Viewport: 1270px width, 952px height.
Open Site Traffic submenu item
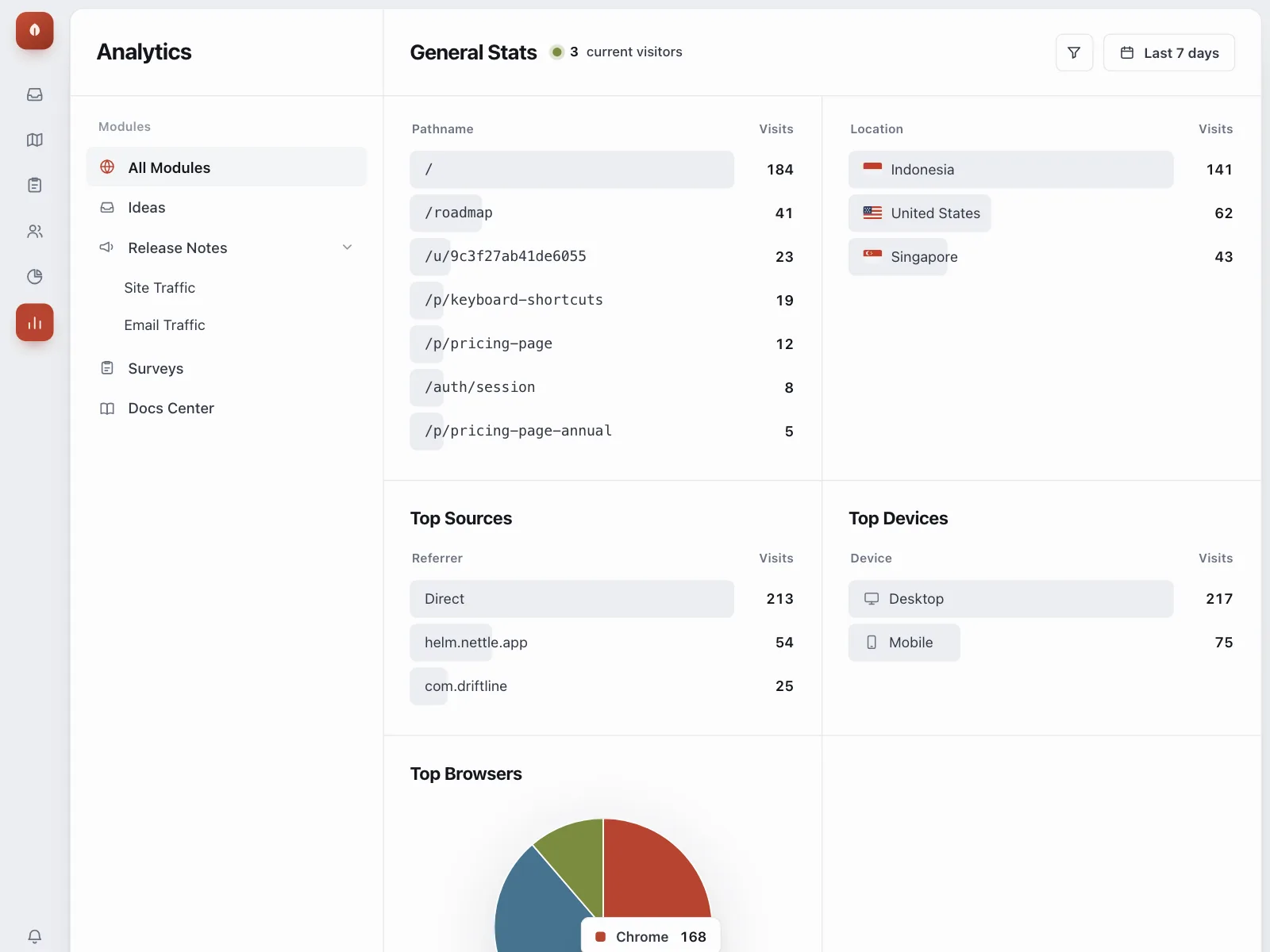pos(160,288)
